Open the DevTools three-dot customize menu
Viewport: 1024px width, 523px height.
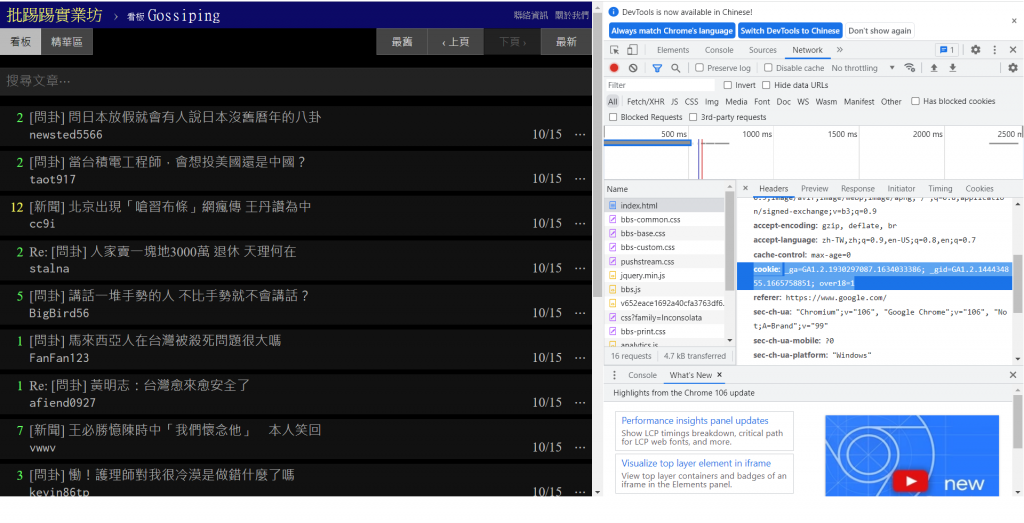pyautogui.click(x=994, y=50)
